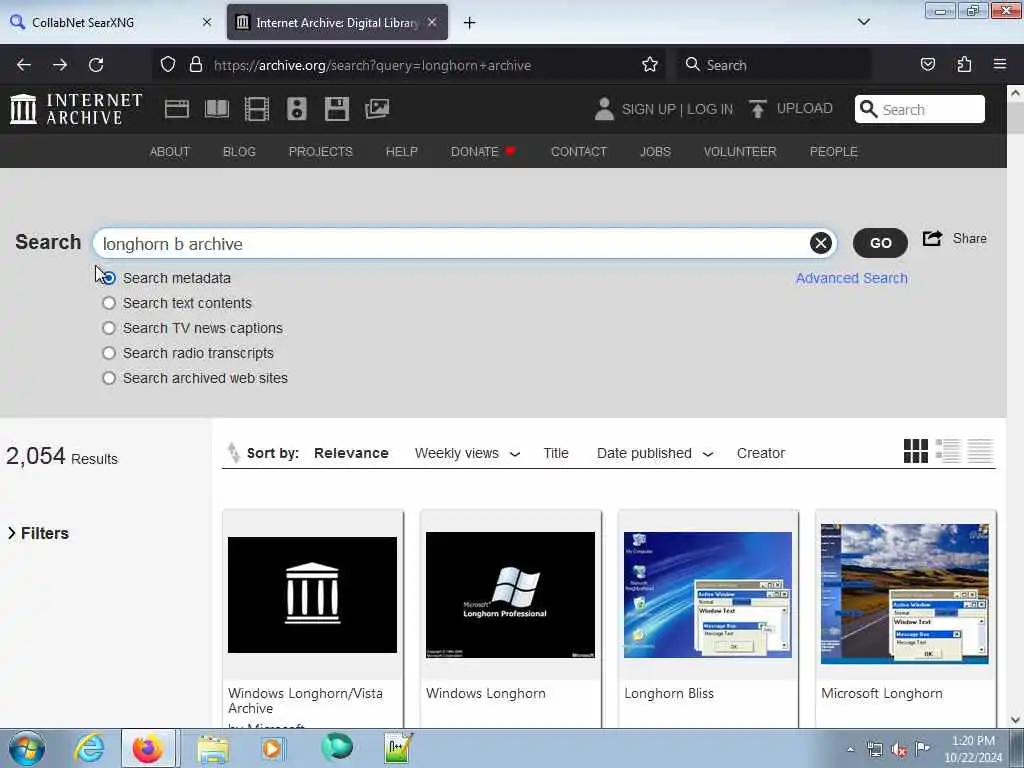Toggle the sort direction arrows icon
Image resolution: width=1024 pixels, height=768 pixels.
tap(233, 453)
